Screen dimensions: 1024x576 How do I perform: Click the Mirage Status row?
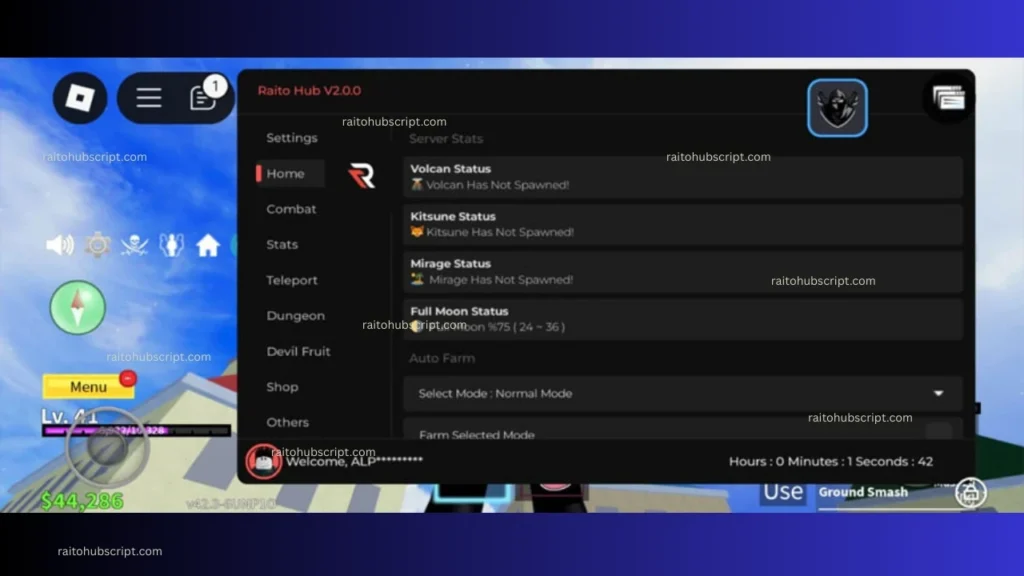click(683, 272)
